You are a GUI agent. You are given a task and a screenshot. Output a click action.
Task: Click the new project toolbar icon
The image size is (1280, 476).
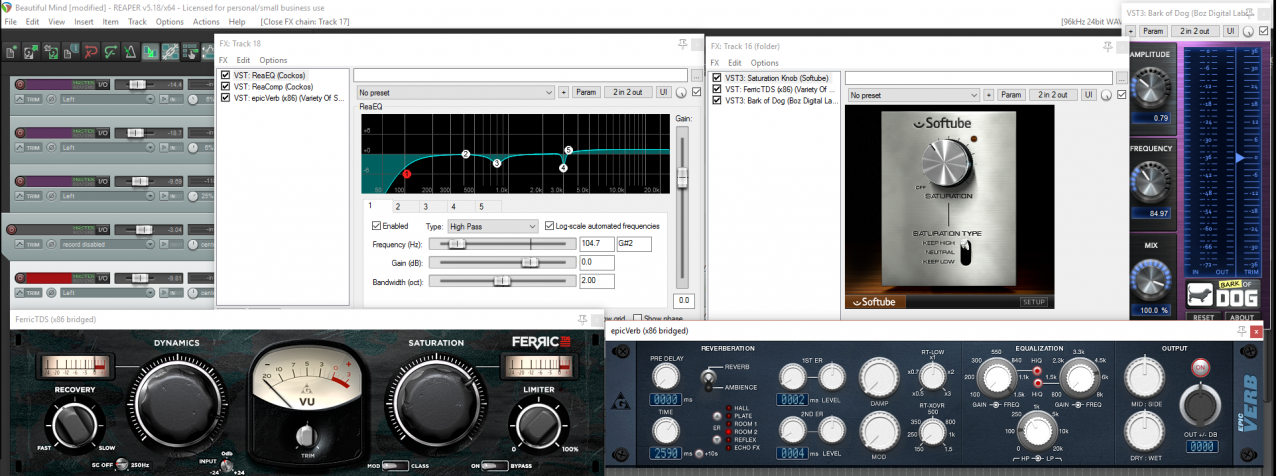pyautogui.click(x=10, y=51)
